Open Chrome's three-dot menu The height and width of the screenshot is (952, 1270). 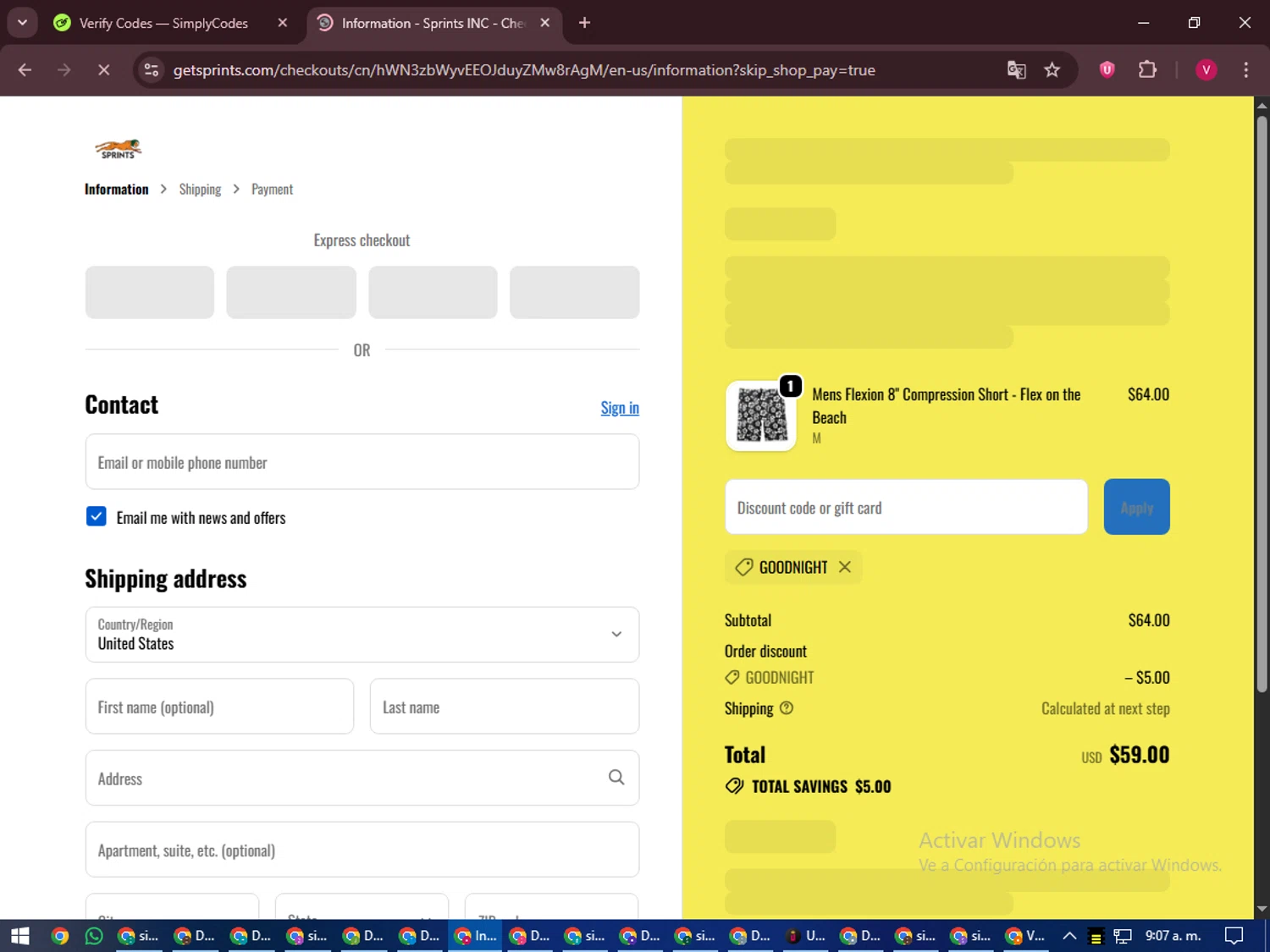click(1245, 70)
